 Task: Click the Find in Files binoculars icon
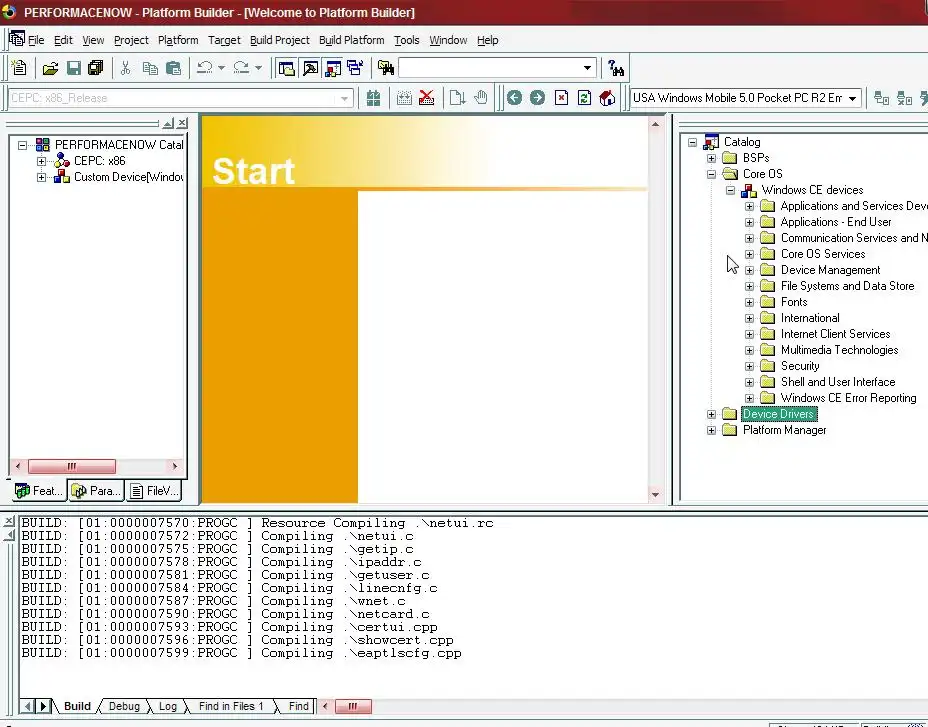386,68
